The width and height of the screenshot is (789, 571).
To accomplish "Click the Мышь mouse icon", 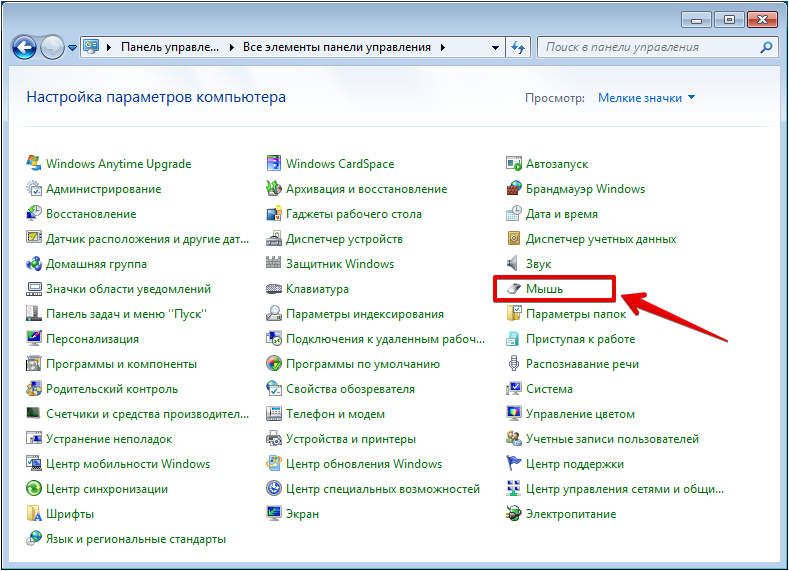I will 514,288.
